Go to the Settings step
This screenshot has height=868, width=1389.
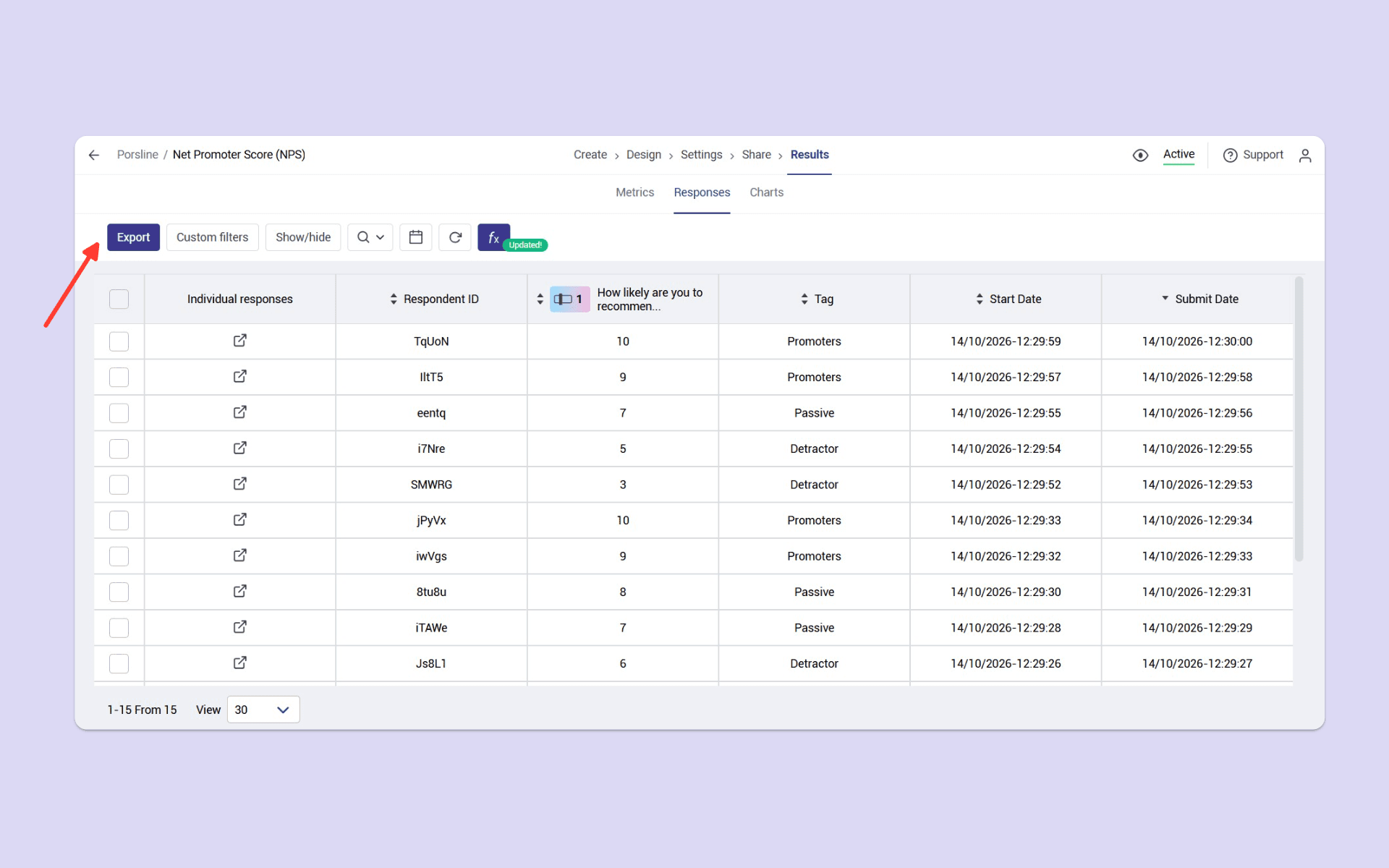click(x=701, y=155)
